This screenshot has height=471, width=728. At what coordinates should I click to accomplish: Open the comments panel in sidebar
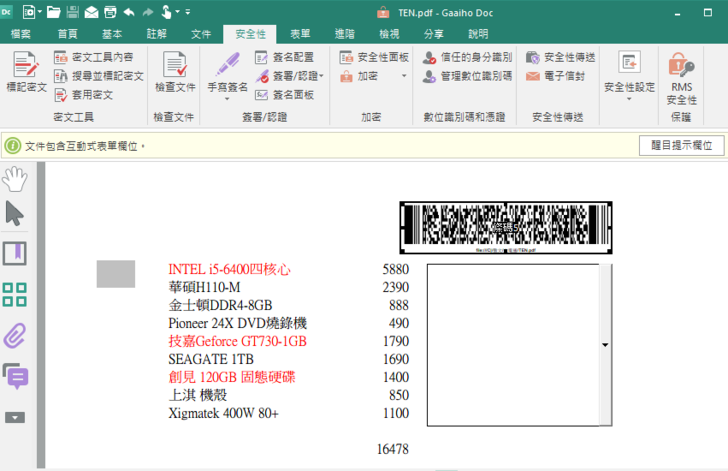click(15, 376)
